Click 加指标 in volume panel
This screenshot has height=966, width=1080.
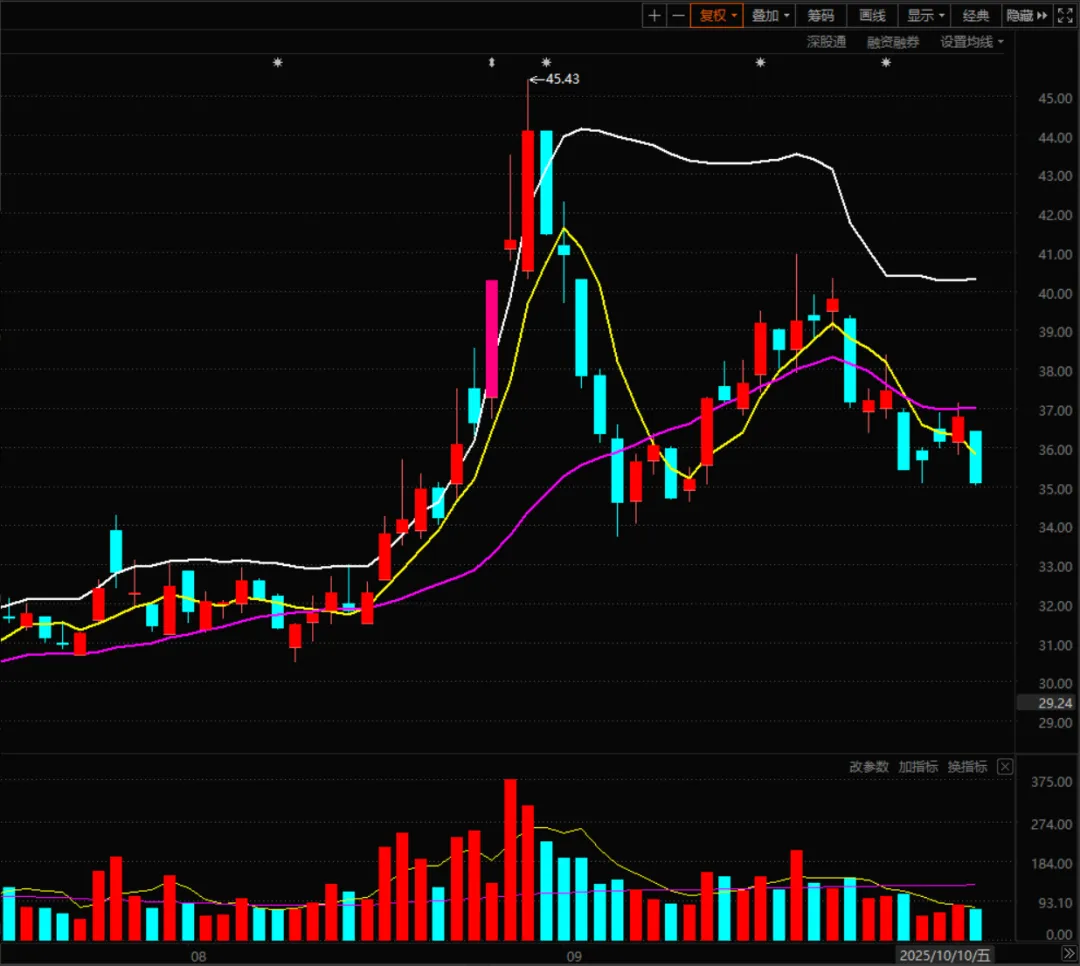pyautogui.click(x=917, y=767)
